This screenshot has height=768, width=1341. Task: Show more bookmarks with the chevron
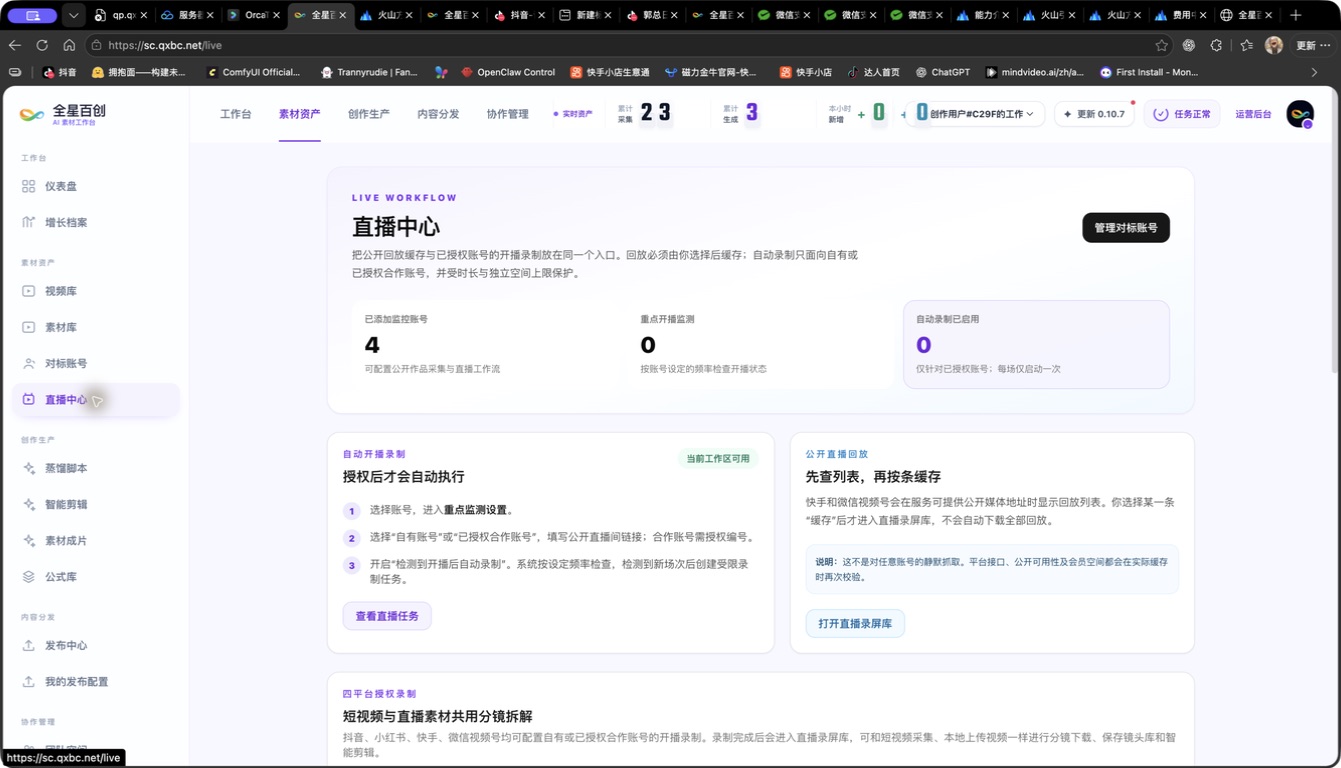[x=1314, y=72]
